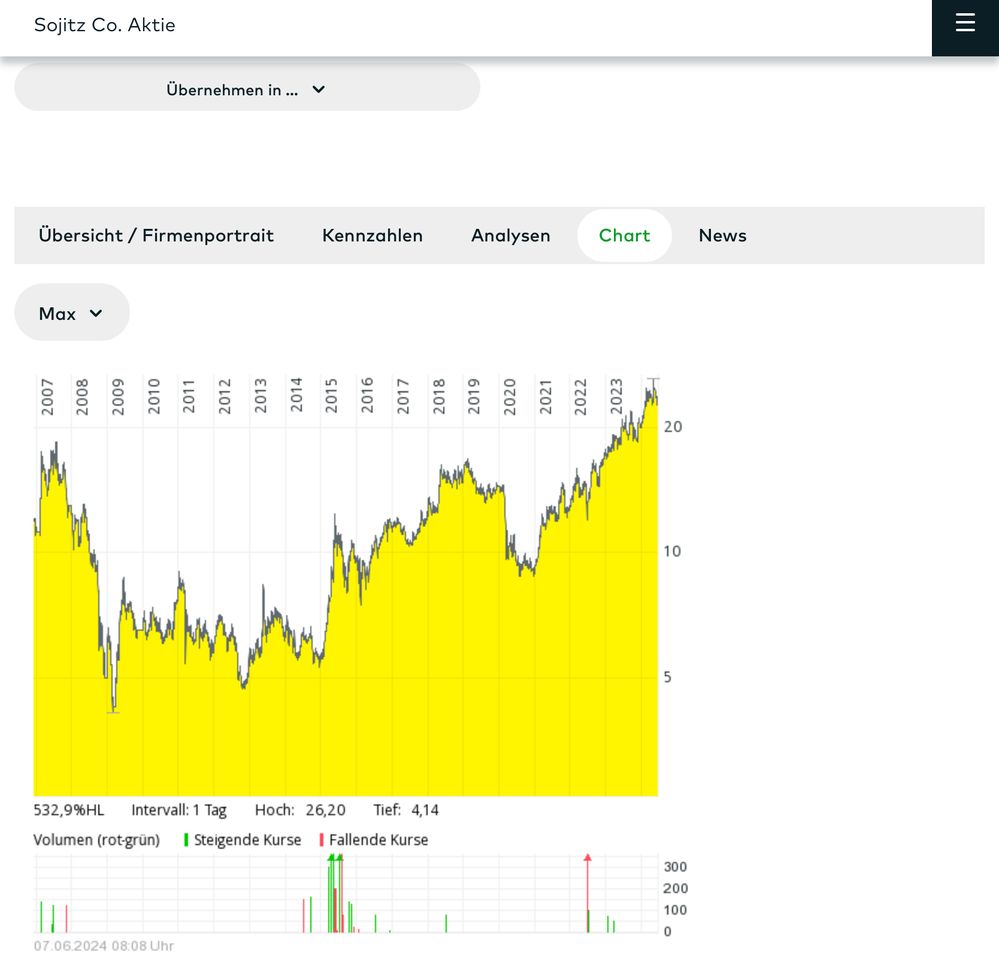Open the hamburger menu in top-right corner
This screenshot has width=999, height=974.
(x=964, y=24)
